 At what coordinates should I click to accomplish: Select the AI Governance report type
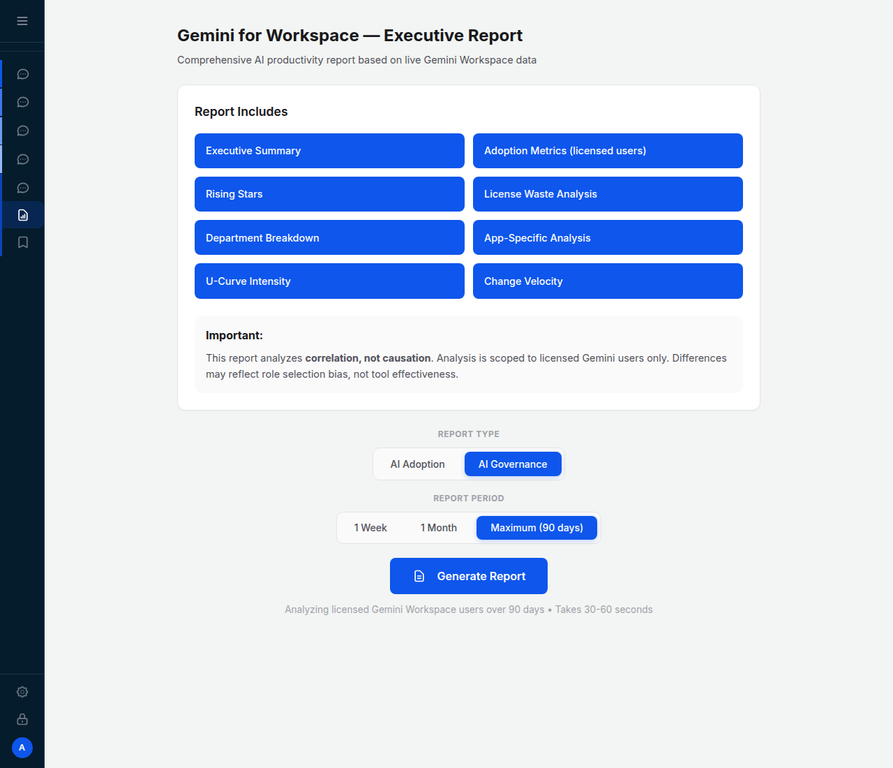coord(513,464)
